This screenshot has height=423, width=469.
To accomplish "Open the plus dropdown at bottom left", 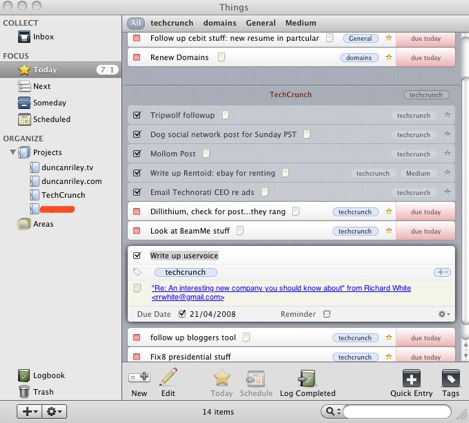I will (29, 412).
